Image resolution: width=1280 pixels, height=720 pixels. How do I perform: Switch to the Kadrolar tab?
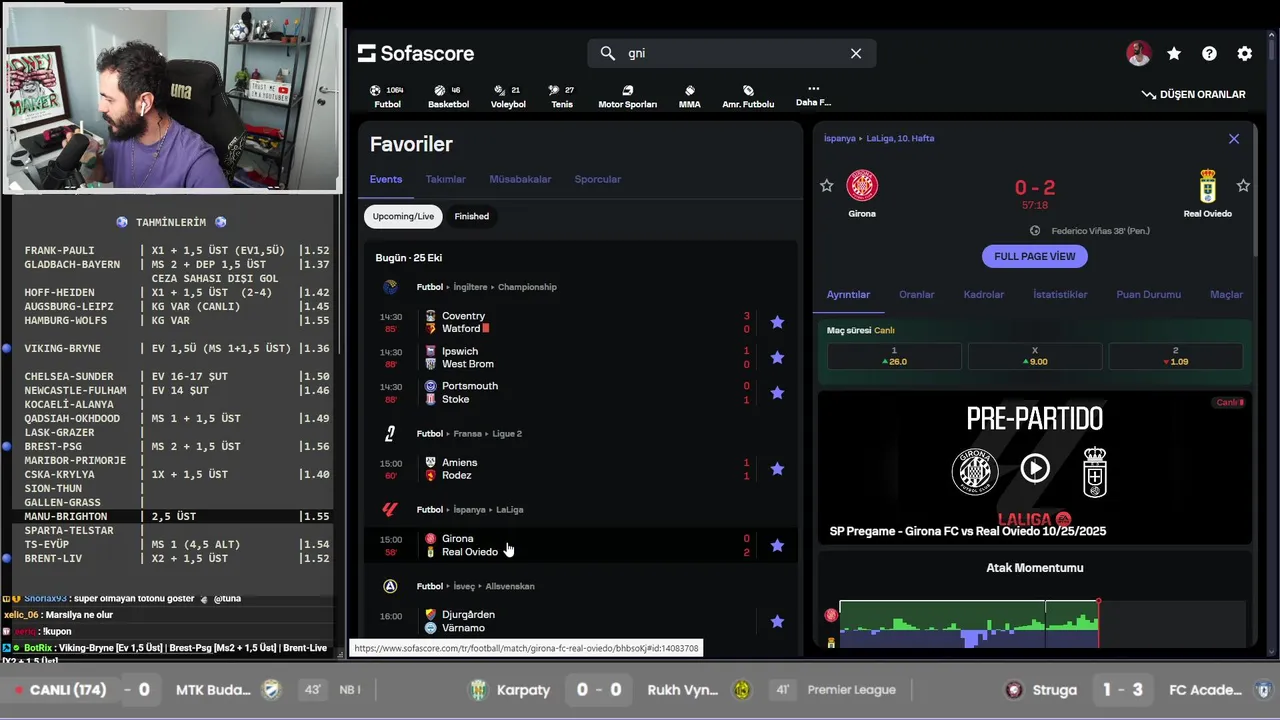(x=983, y=295)
